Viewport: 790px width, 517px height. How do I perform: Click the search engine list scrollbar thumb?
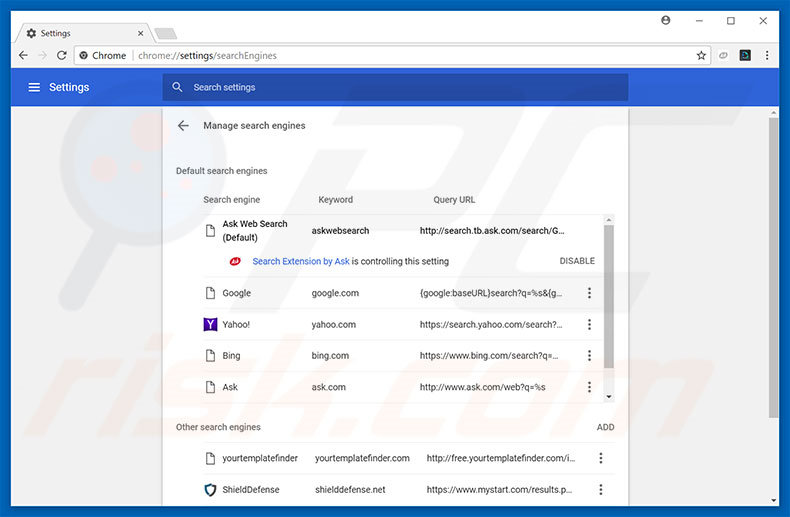coord(609,297)
